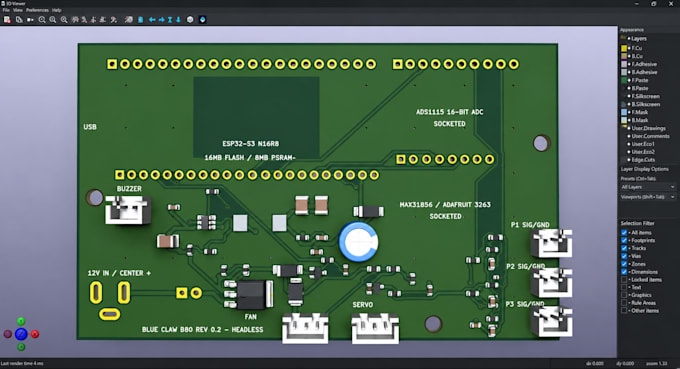Uncheck the Footprints selection filter
The height and width of the screenshot is (369, 680).
click(x=624, y=240)
